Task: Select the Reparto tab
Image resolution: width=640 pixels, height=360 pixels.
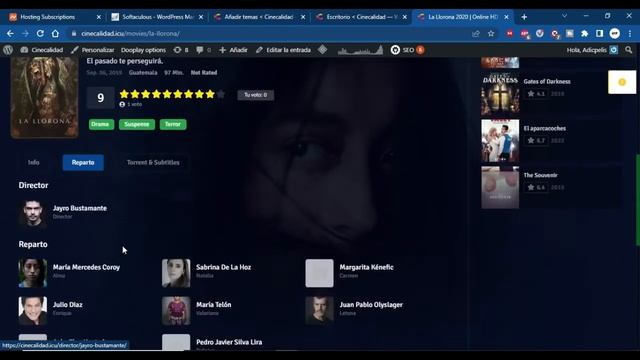Action: (x=83, y=162)
